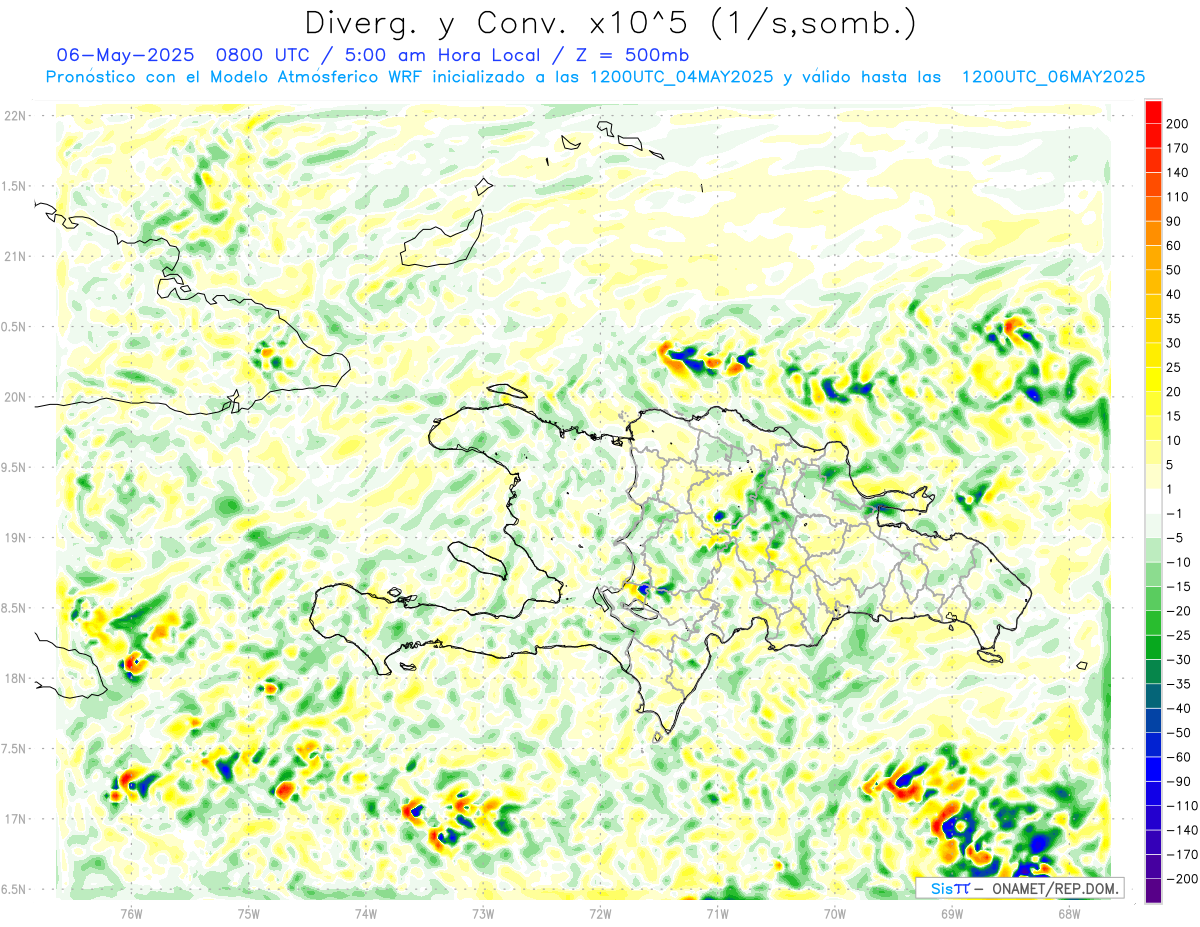Click the "-1" colorbar value
Viewport: 1200px width, 927px height.
click(x=1176, y=514)
